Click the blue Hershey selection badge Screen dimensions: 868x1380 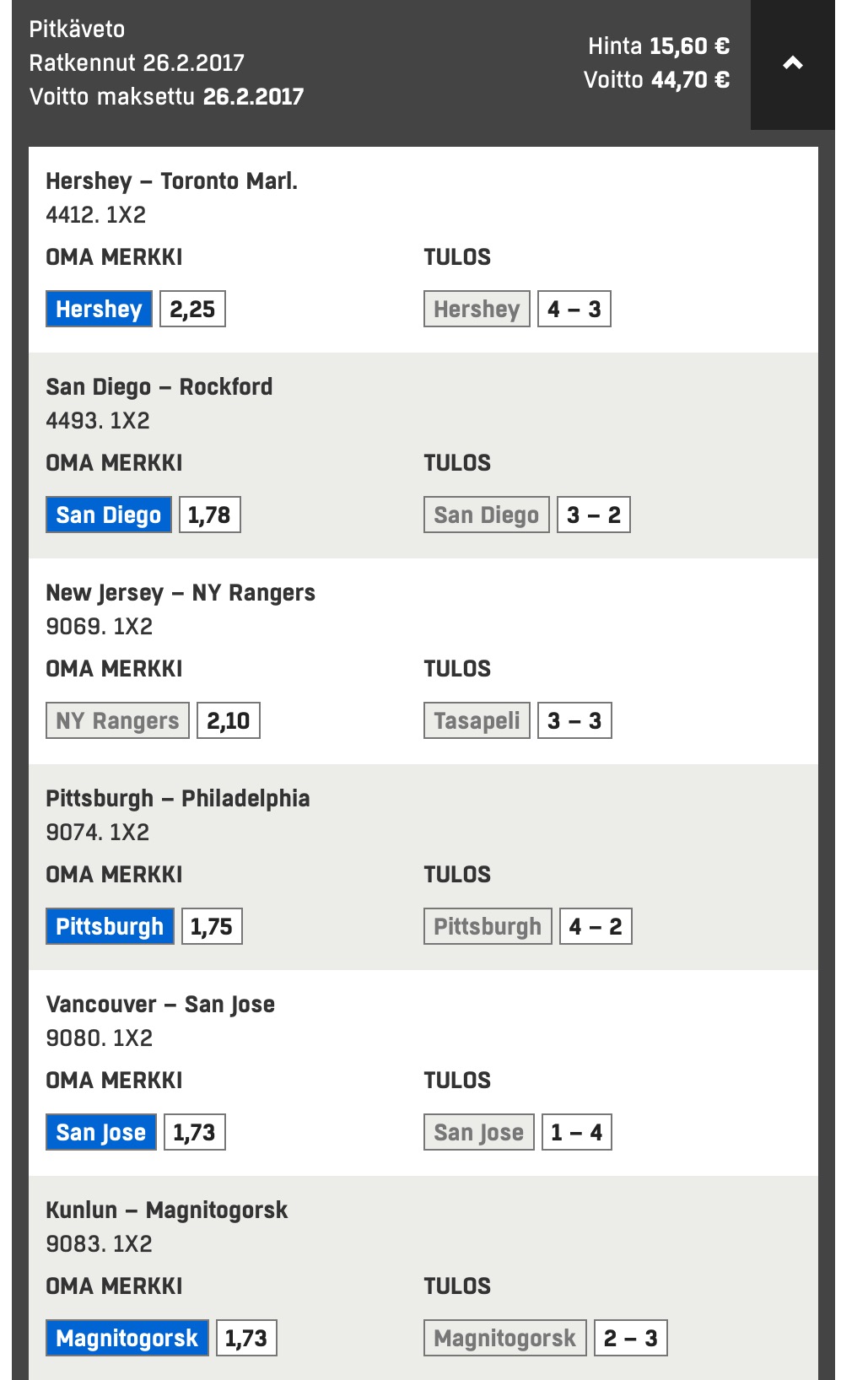99,309
